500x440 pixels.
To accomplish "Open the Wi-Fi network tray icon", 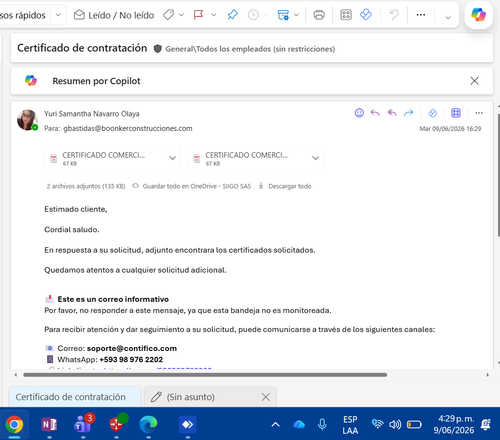I will (378, 424).
